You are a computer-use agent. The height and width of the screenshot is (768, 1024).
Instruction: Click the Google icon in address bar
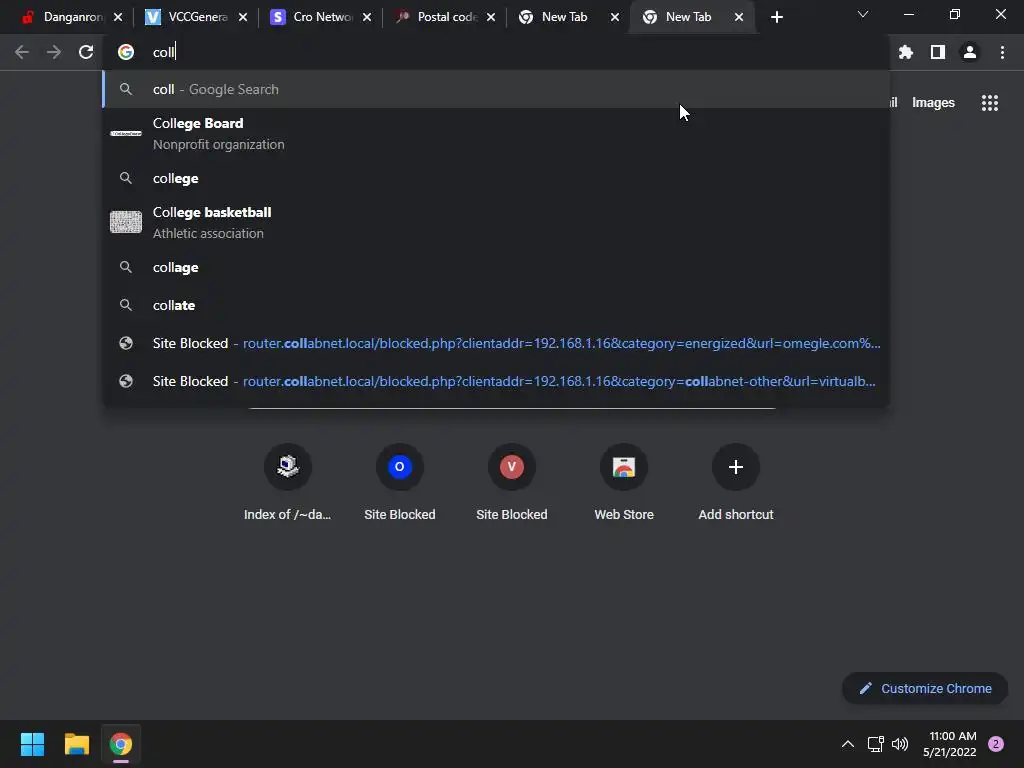126,52
